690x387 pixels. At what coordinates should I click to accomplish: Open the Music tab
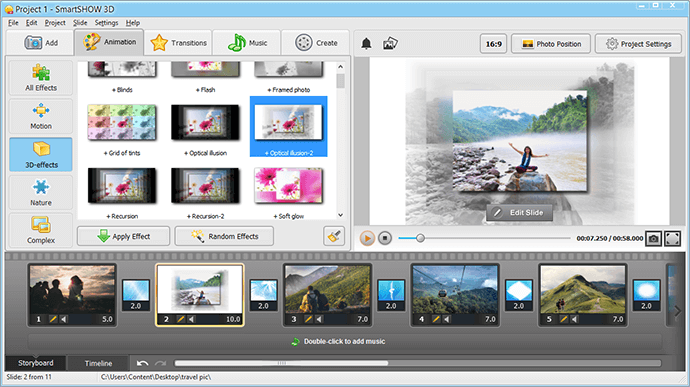(246, 43)
